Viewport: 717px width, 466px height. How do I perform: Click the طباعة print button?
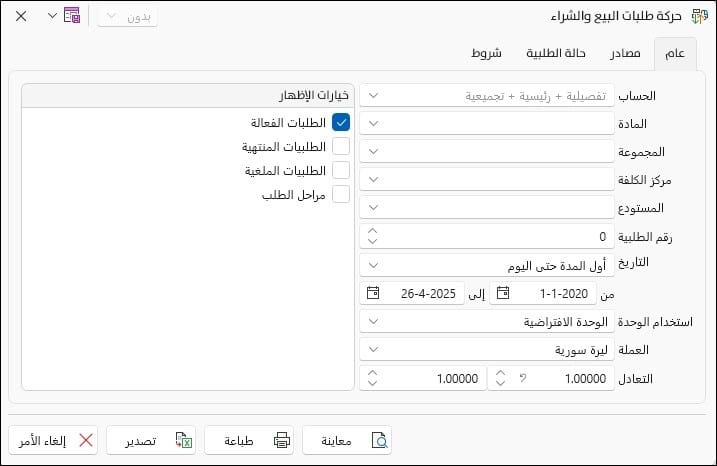[x=249, y=440]
